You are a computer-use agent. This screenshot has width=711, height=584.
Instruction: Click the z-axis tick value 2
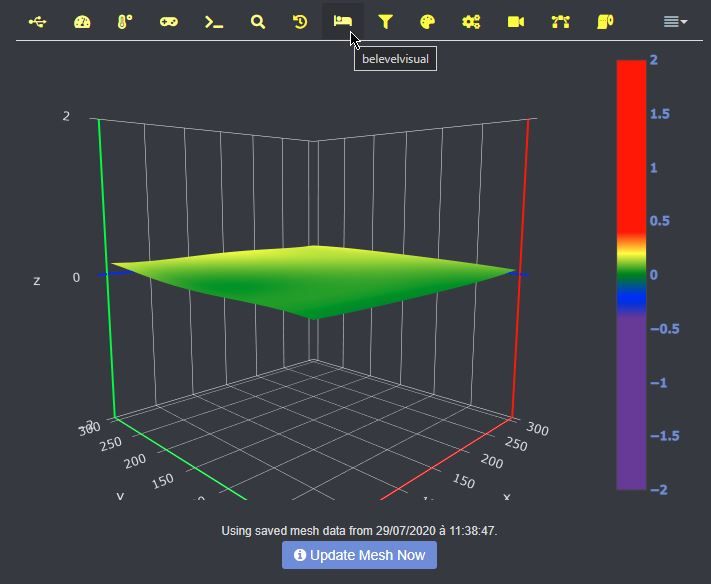coord(66,116)
